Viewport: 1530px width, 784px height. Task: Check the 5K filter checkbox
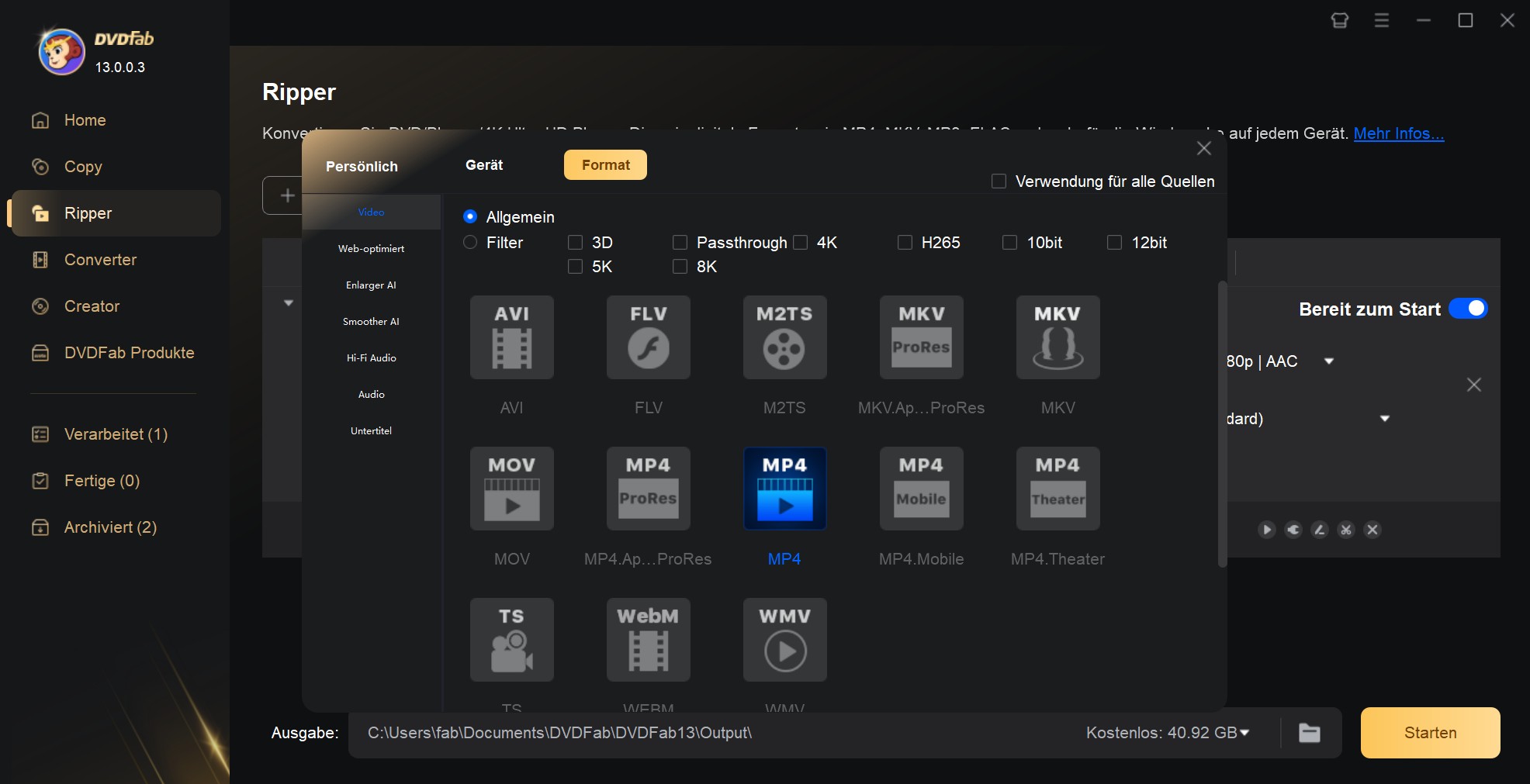[x=576, y=267]
